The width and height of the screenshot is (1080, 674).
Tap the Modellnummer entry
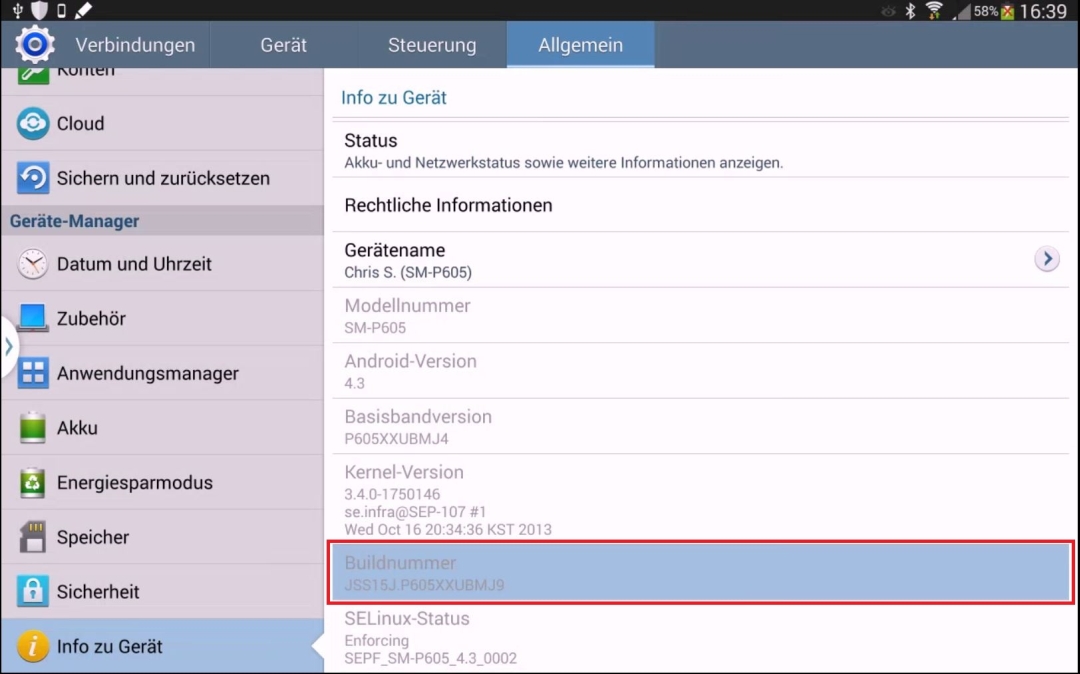(x=700, y=315)
